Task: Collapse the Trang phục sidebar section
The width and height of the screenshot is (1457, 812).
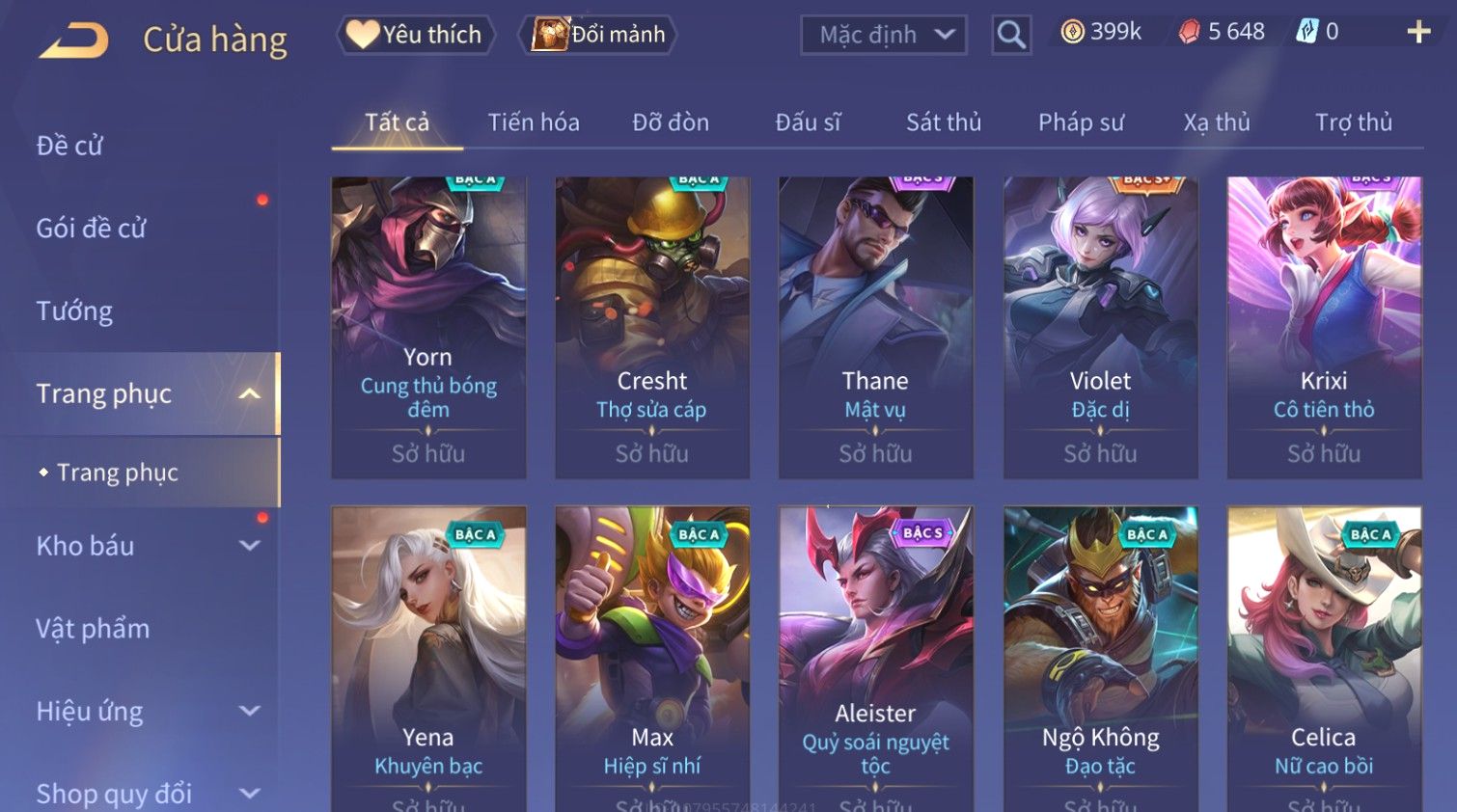Action: pyautogui.click(x=250, y=393)
